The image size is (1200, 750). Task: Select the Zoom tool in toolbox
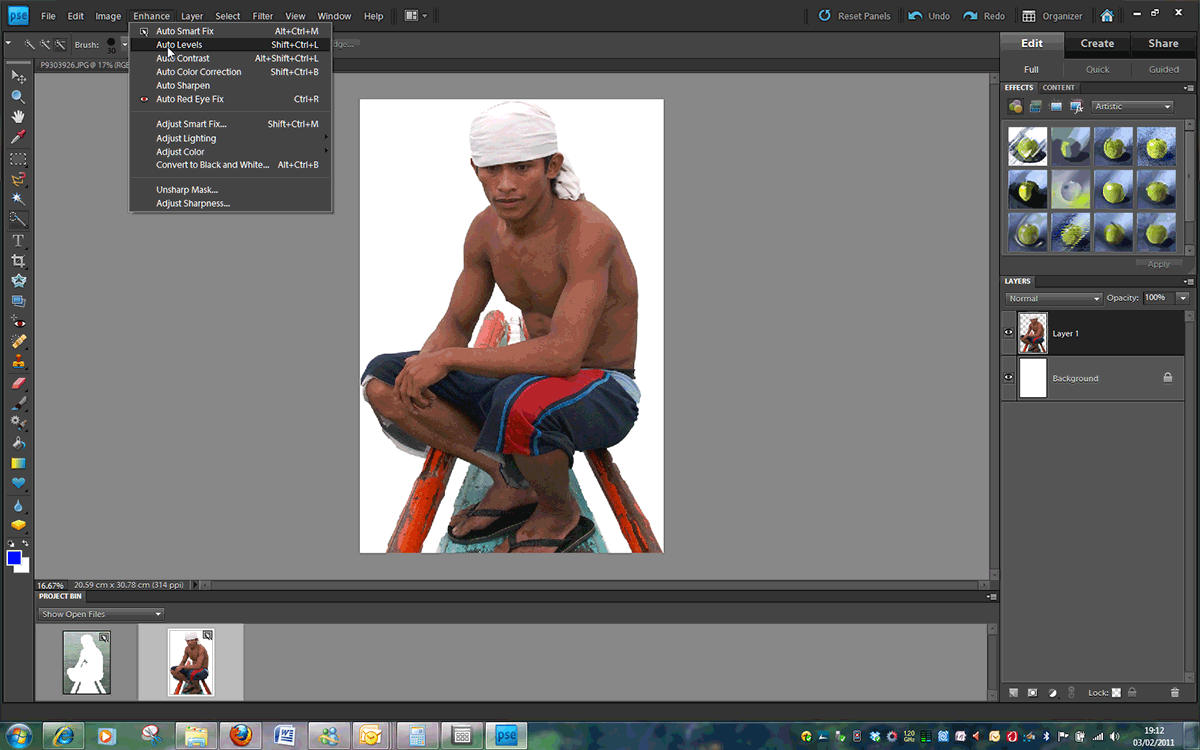point(18,97)
